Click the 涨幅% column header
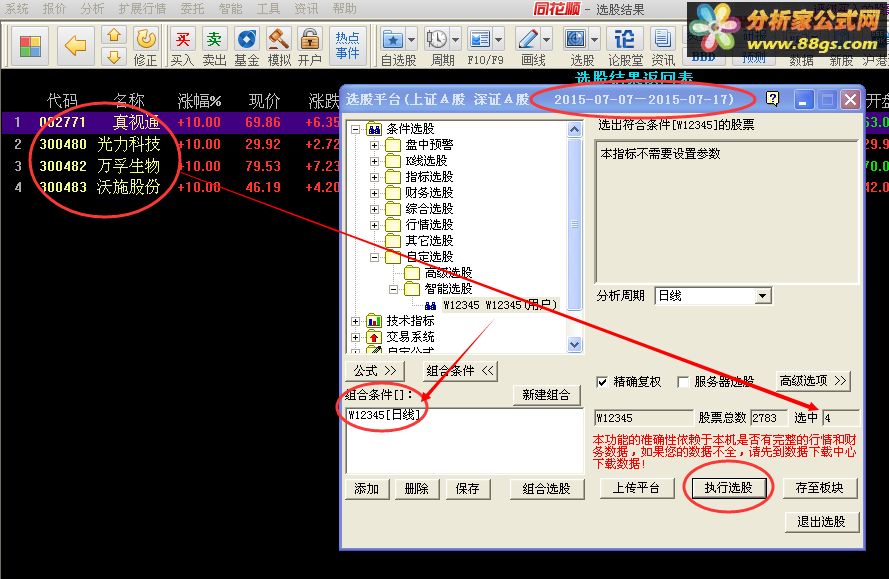Screen dimensions: 889x579 point(199,101)
